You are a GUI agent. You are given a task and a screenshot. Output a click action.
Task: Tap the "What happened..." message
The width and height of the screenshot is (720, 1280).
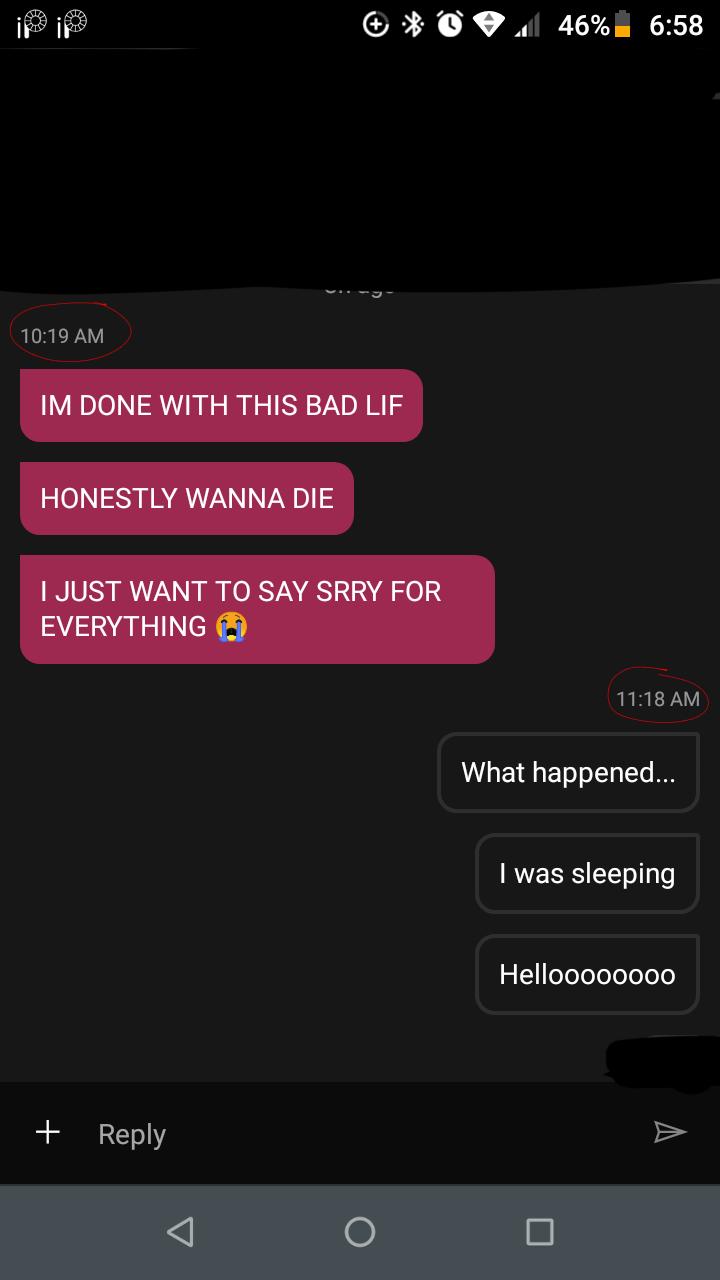click(568, 772)
